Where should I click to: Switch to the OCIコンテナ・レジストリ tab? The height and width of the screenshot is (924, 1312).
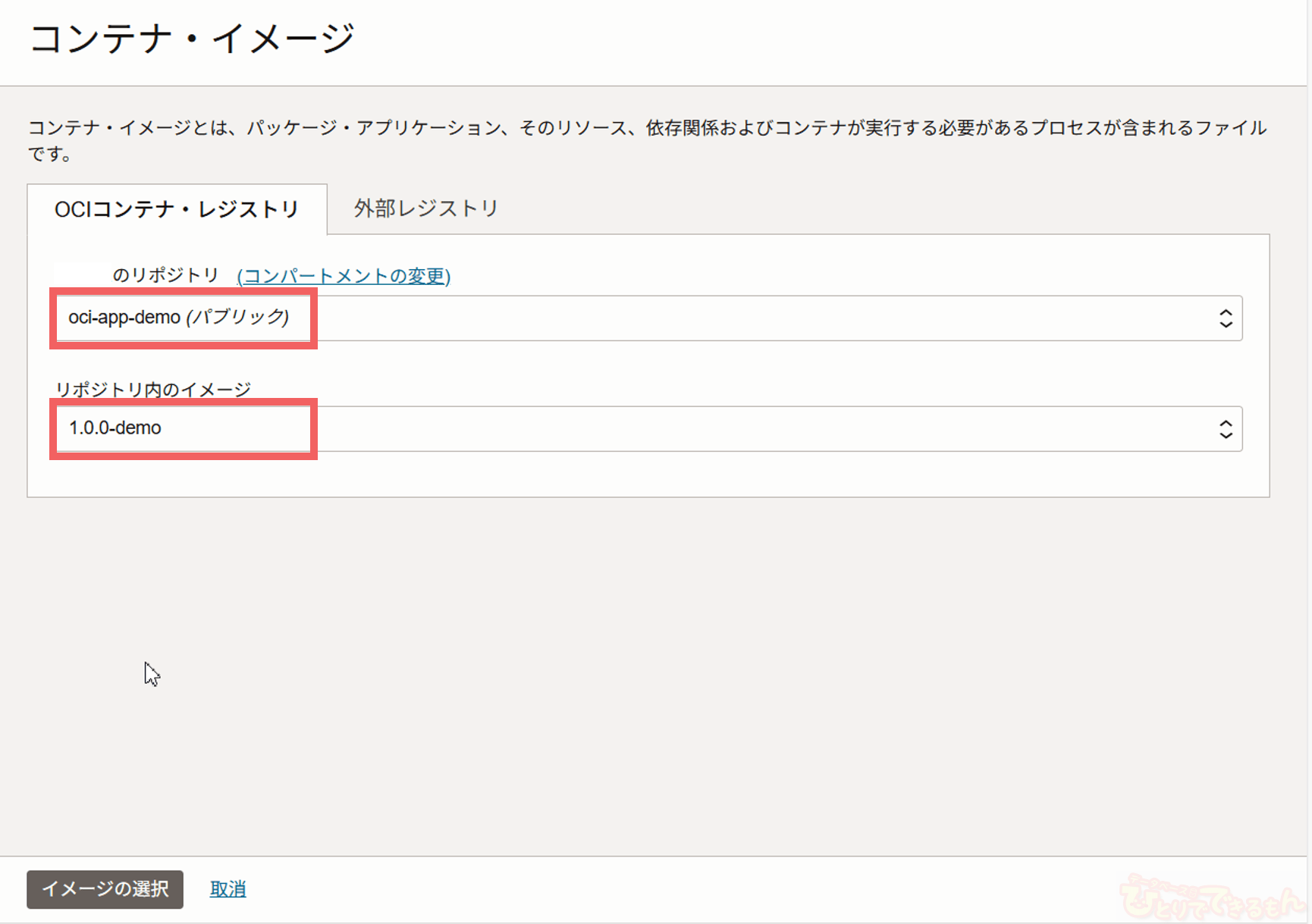[177, 209]
